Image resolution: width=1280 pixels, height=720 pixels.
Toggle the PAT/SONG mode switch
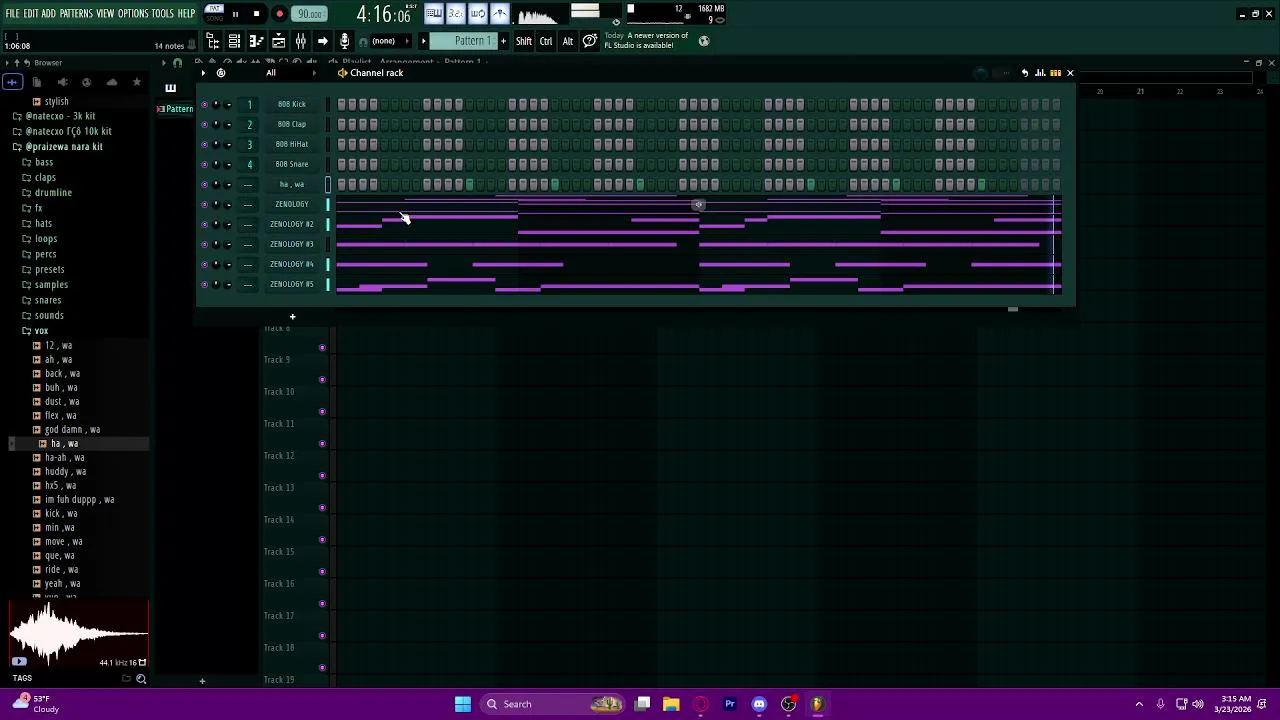(214, 14)
